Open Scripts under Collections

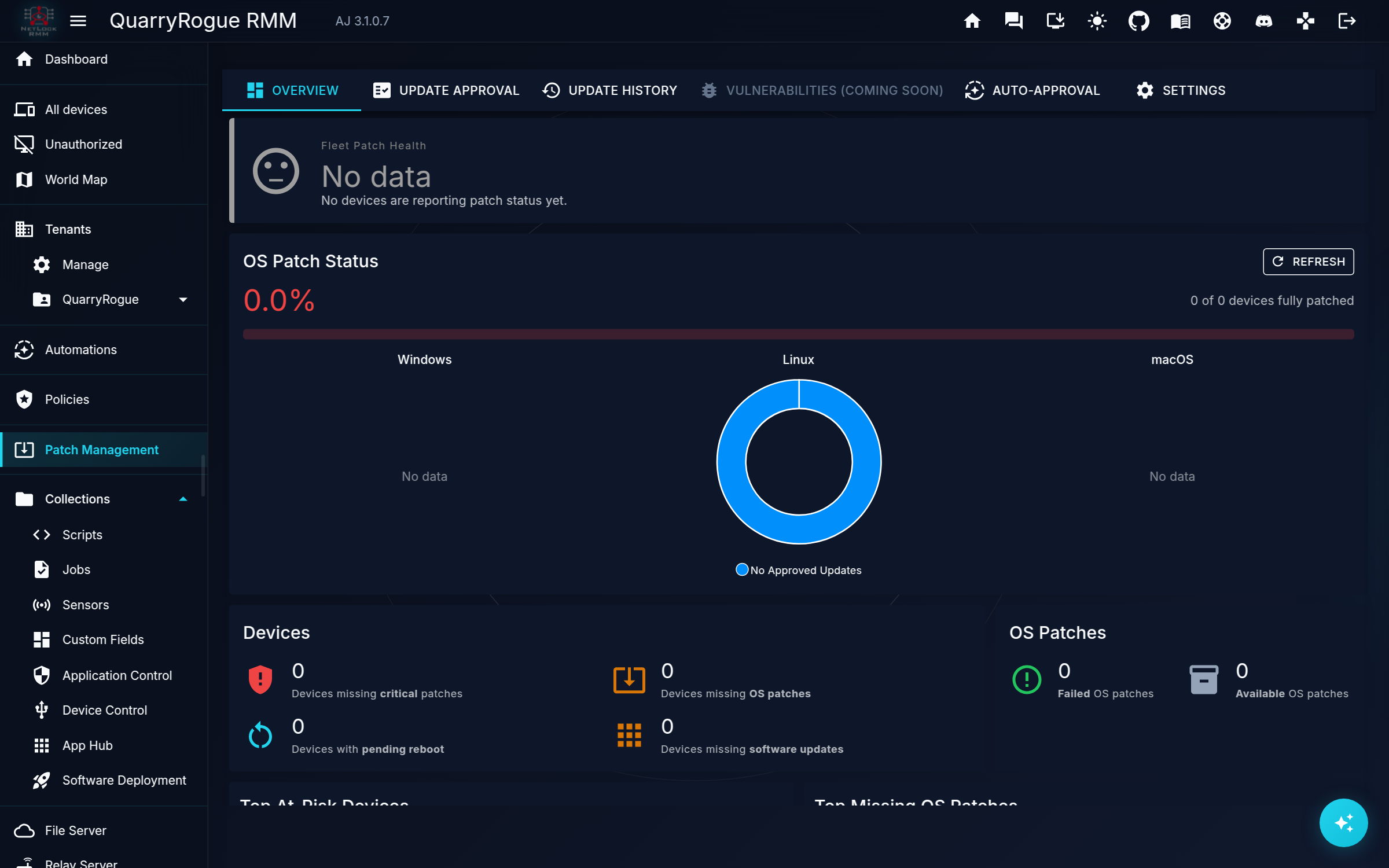pyautogui.click(x=104, y=535)
